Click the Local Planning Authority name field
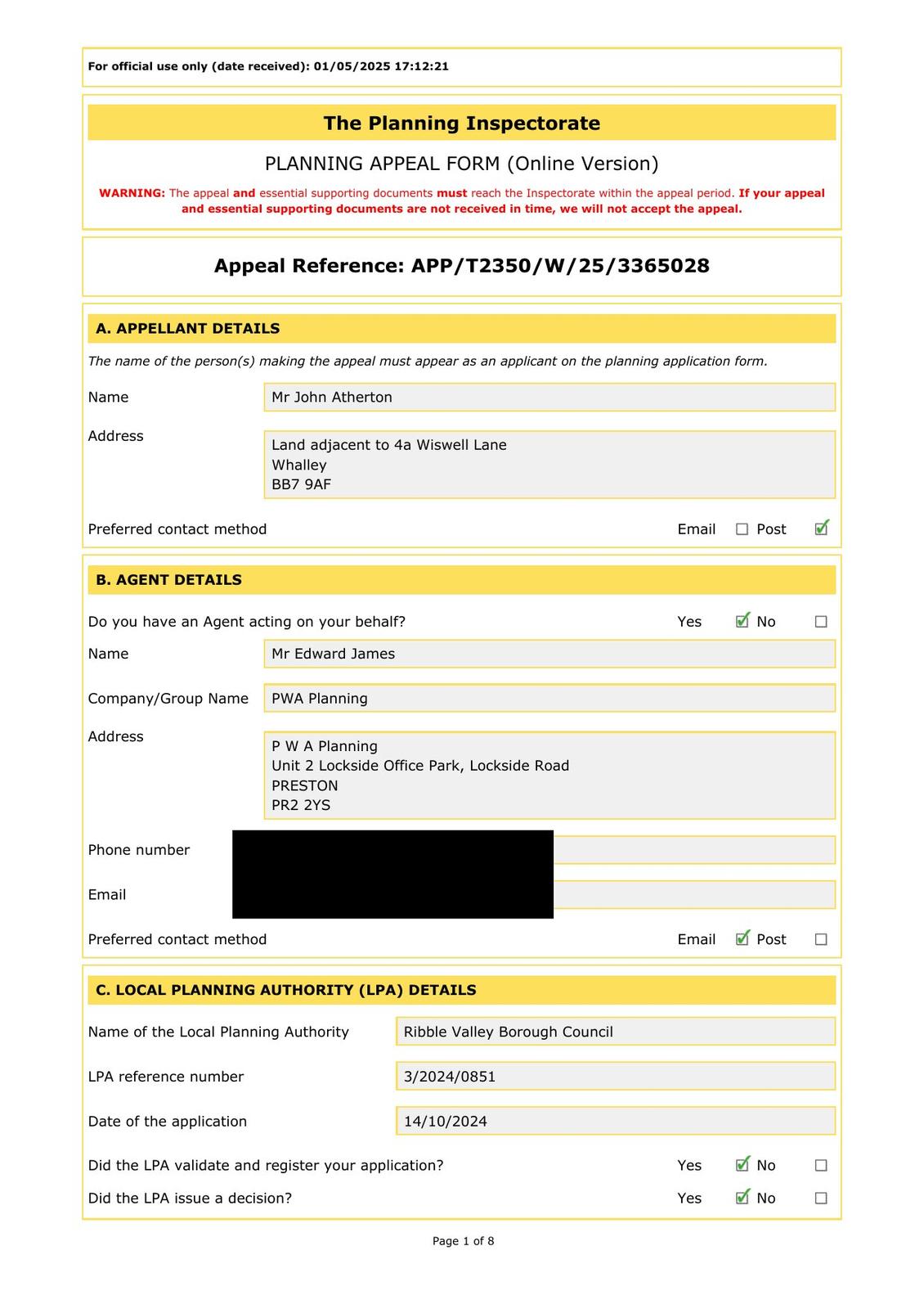 point(615,1032)
